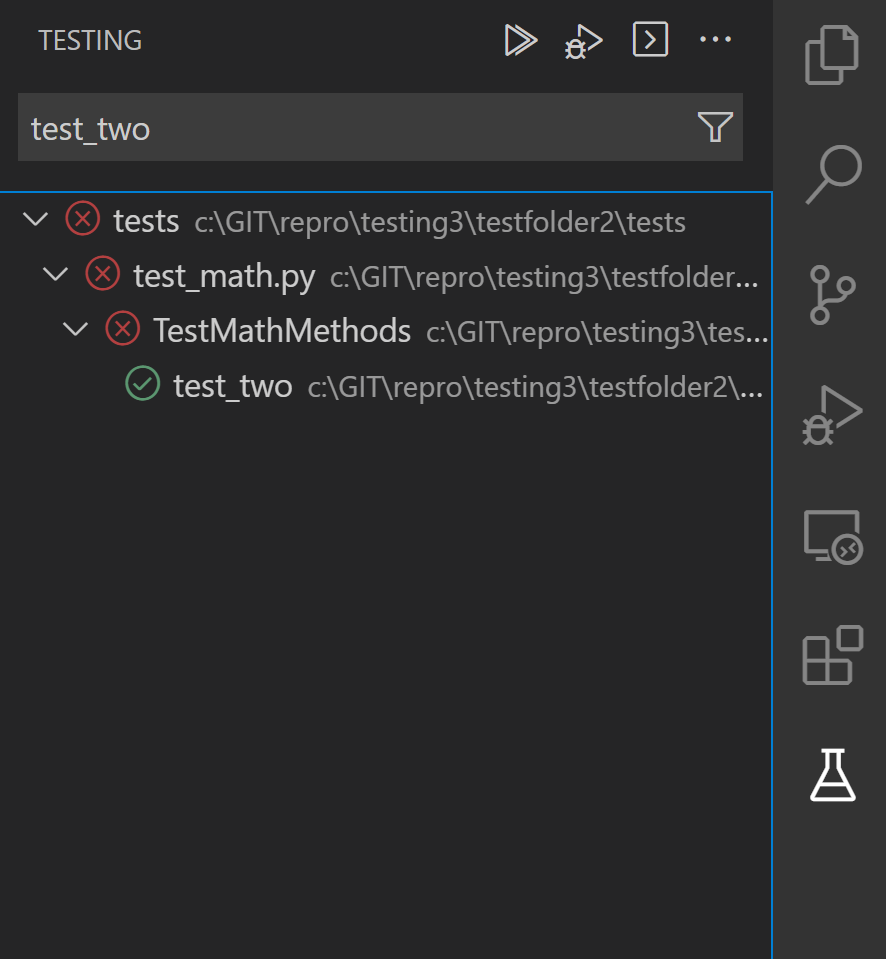This screenshot has width=886, height=959.
Task: Open Explorer view in activity bar
Action: 832,55
